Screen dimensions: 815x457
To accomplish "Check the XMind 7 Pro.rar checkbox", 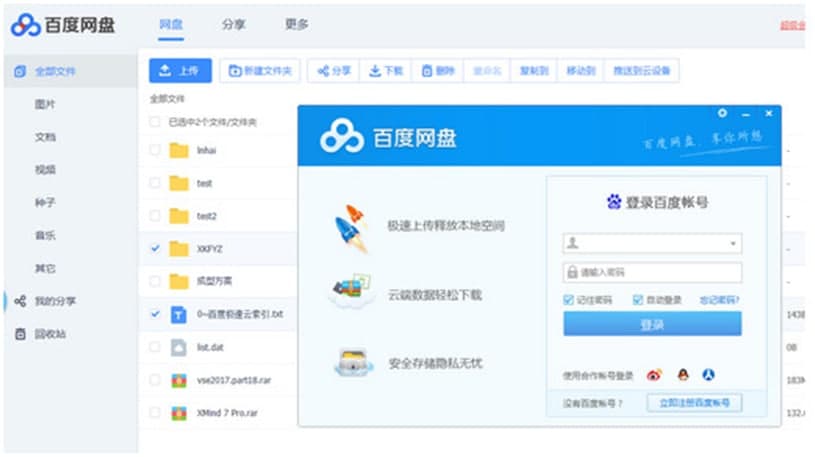I will (x=154, y=413).
